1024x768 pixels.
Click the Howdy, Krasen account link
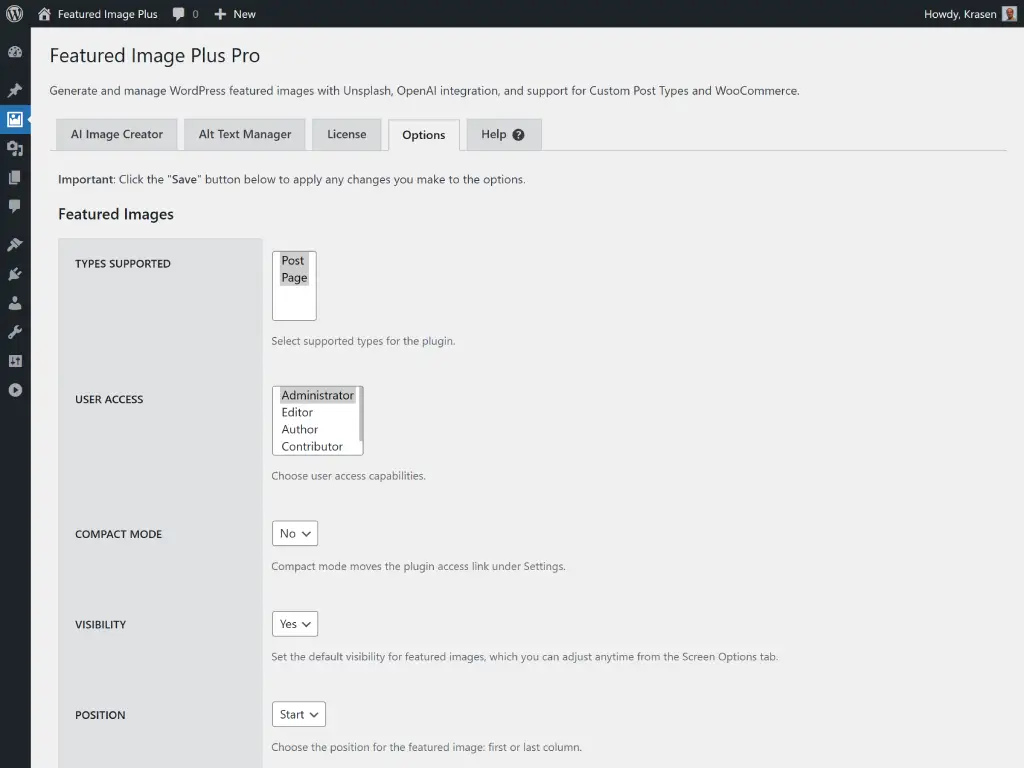[x=960, y=13]
